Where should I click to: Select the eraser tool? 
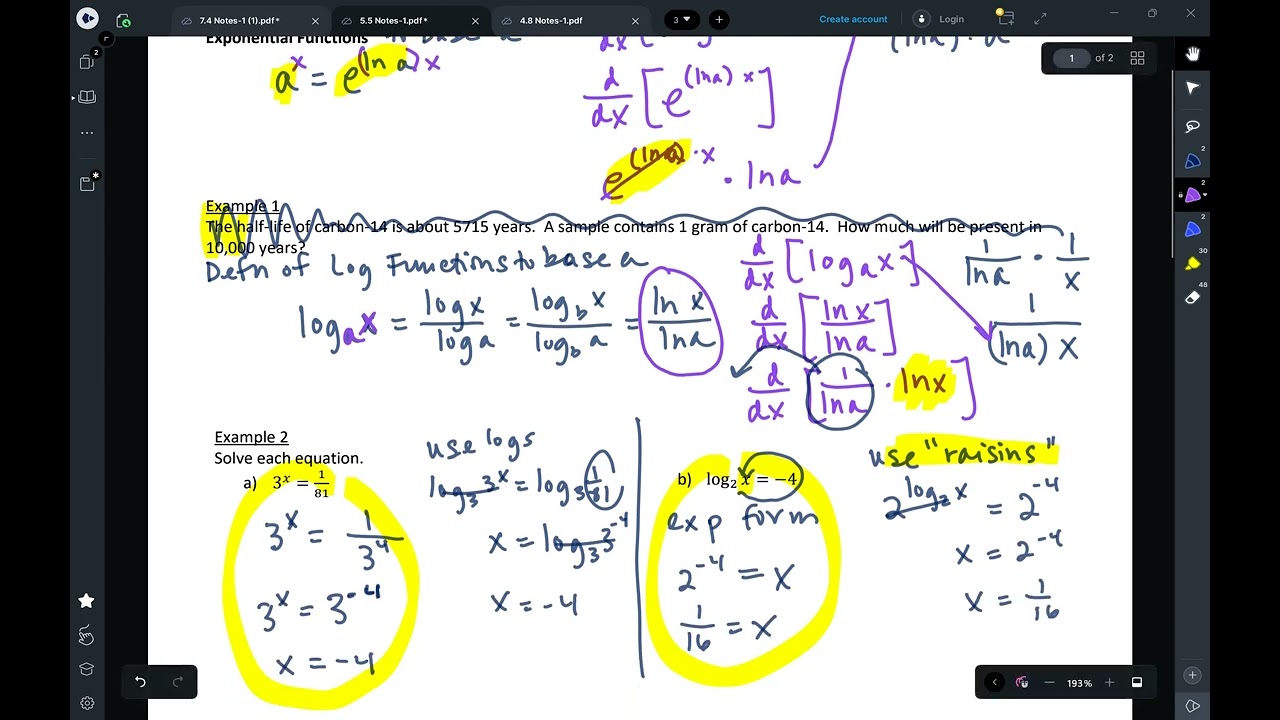(x=1192, y=298)
